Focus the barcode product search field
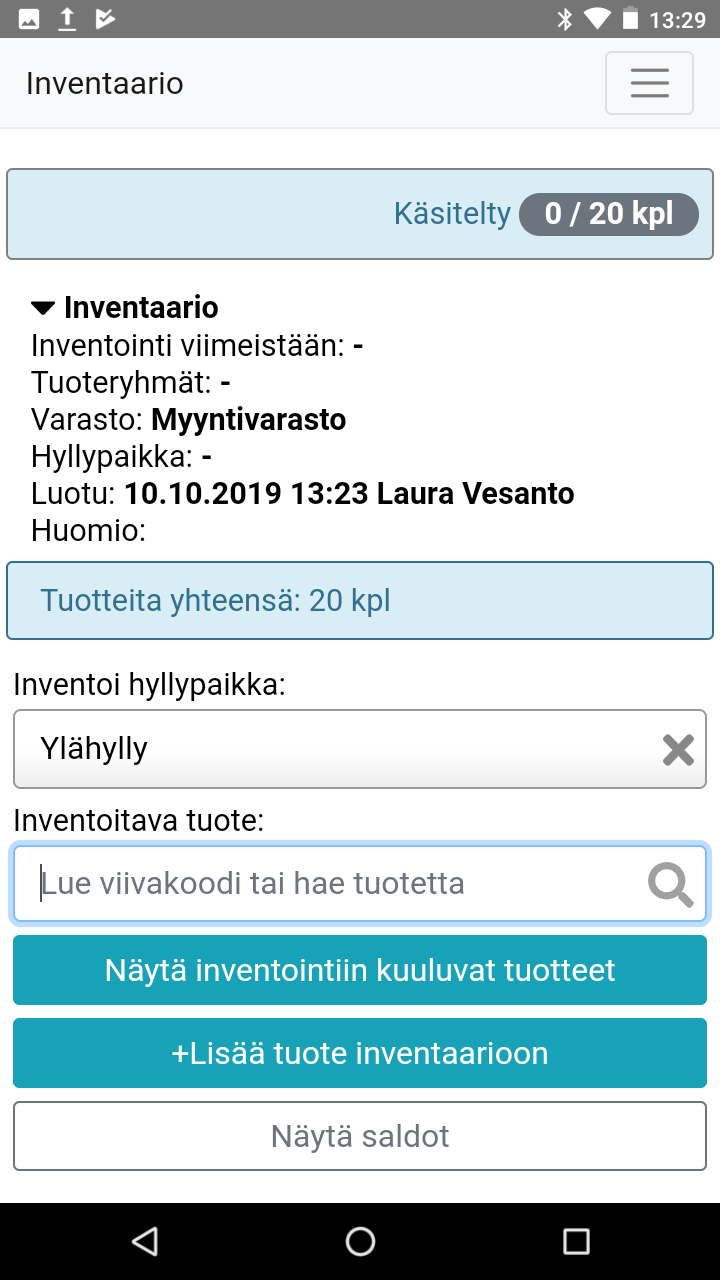This screenshot has width=720, height=1280. [340, 884]
